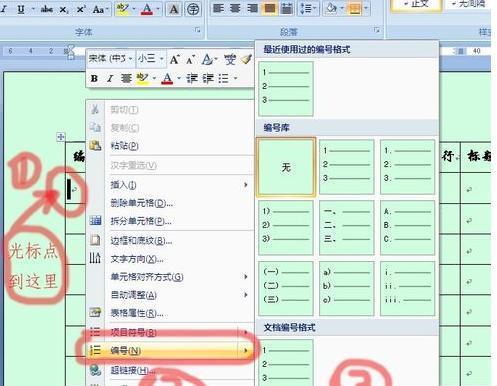Click the Grow Font icon in mini toolbar
Screen dimensions: 497x386
click(174, 60)
